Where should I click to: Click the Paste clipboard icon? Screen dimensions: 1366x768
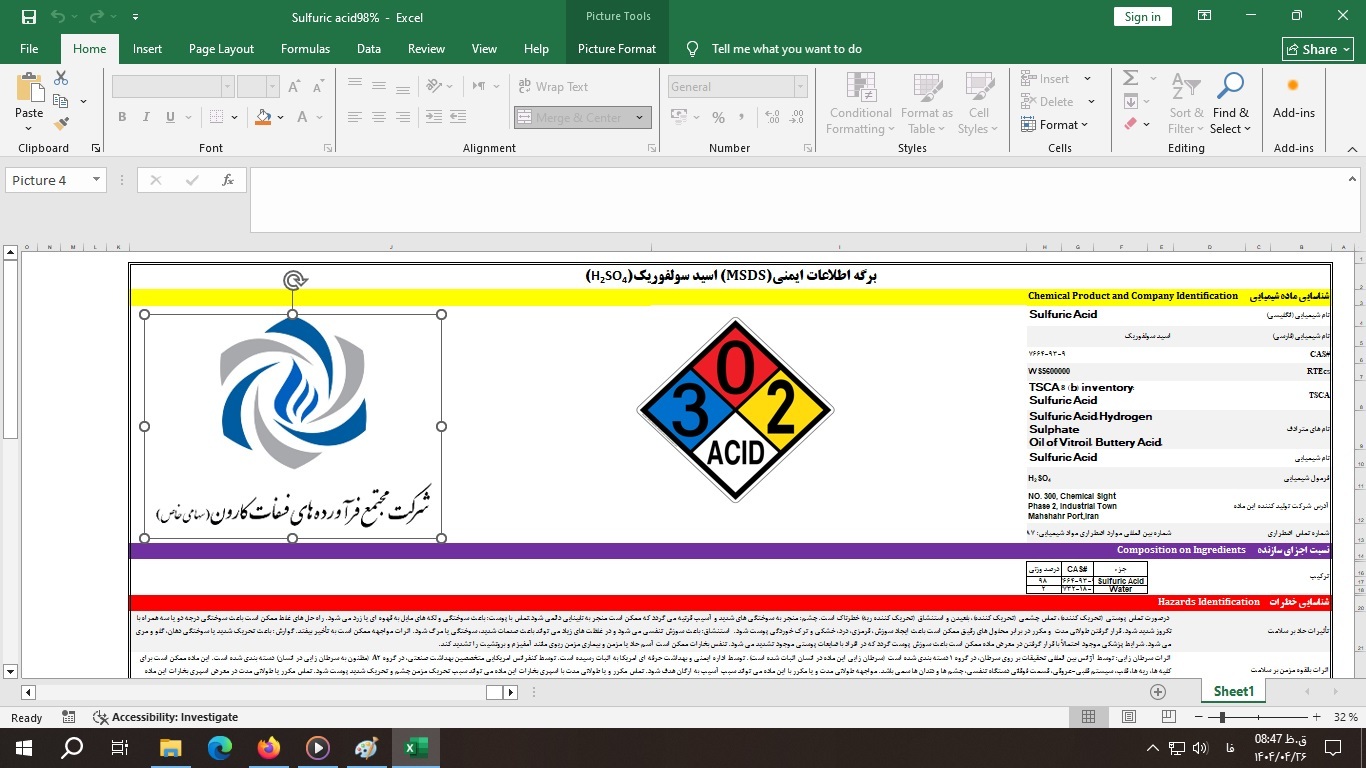click(29, 87)
